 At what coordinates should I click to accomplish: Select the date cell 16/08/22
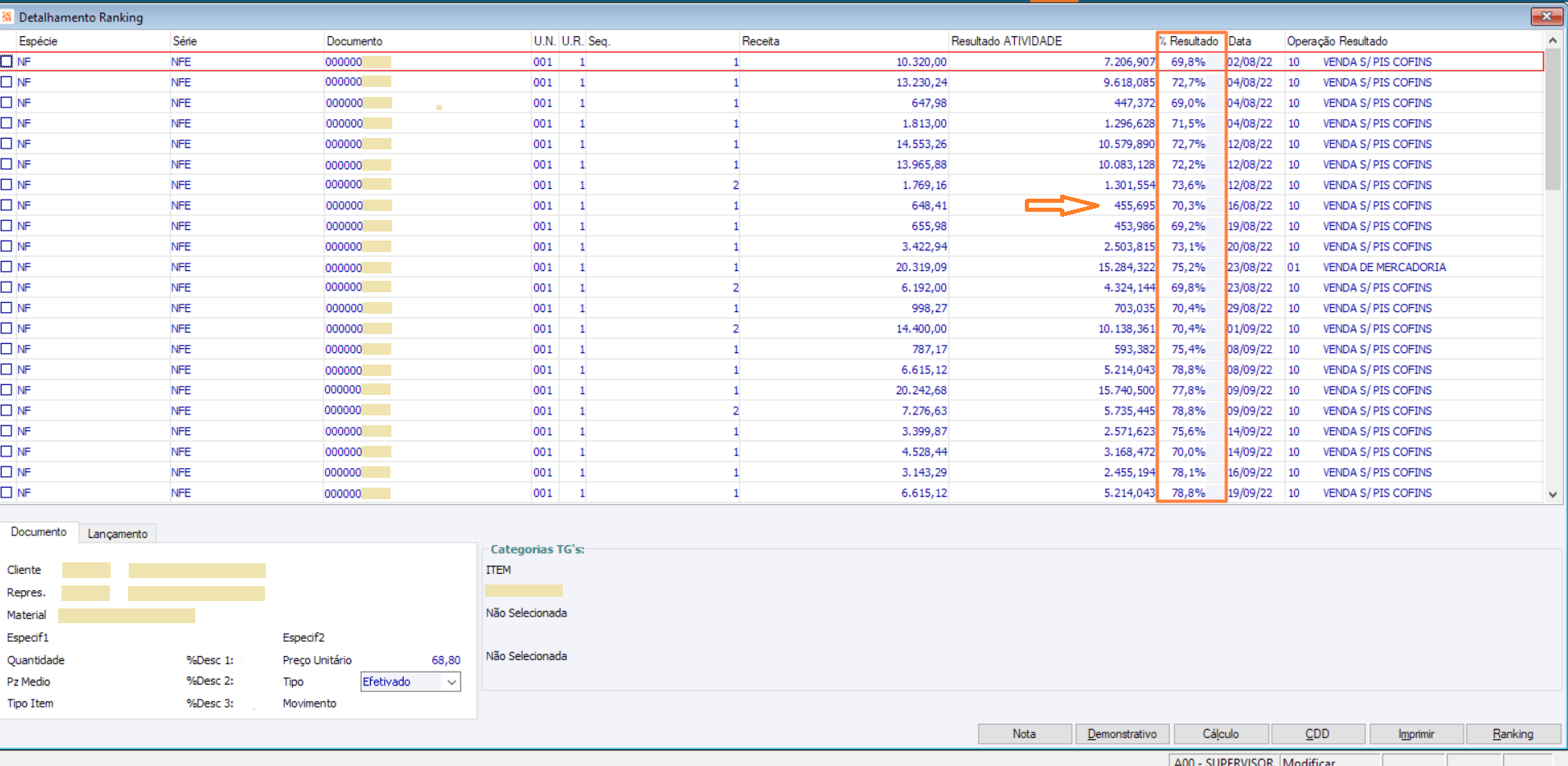pyautogui.click(x=1250, y=205)
